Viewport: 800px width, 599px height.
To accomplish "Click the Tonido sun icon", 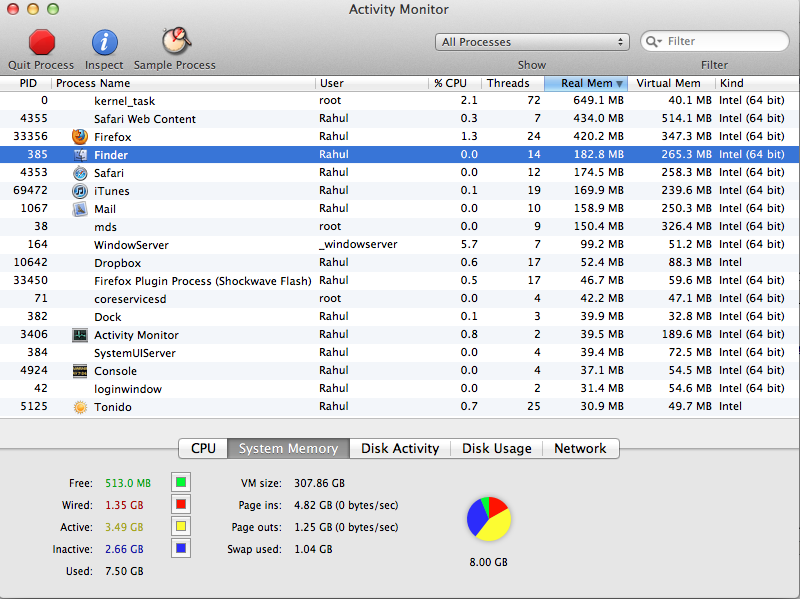I will point(80,407).
